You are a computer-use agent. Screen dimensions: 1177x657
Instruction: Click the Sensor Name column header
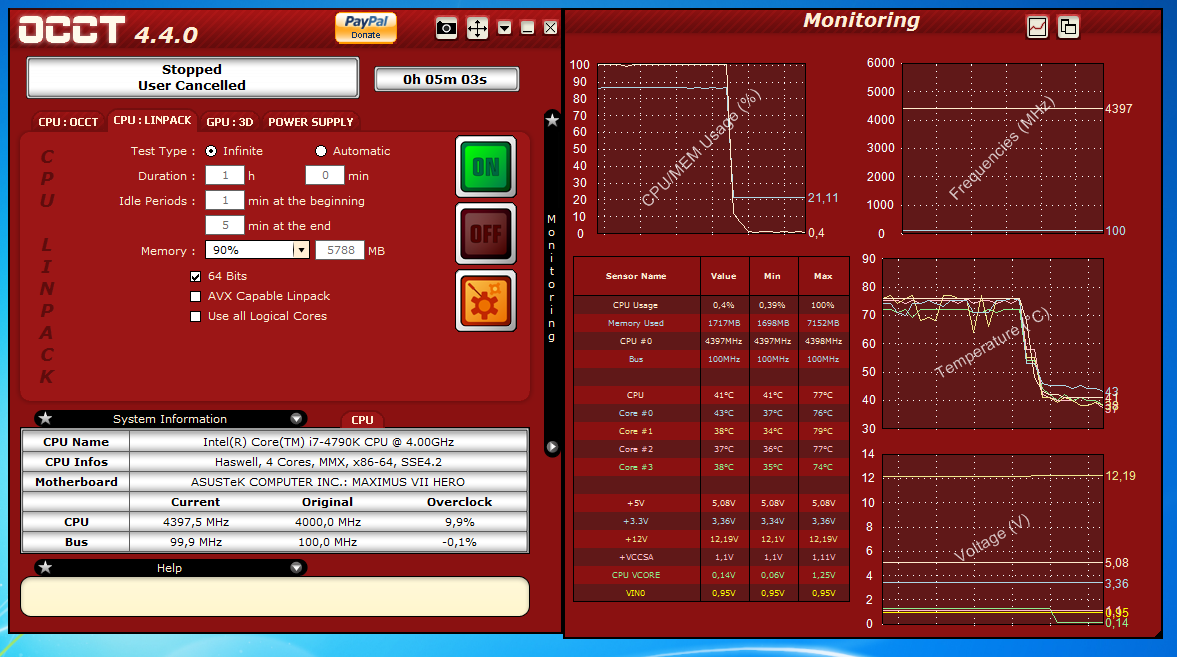(637, 276)
